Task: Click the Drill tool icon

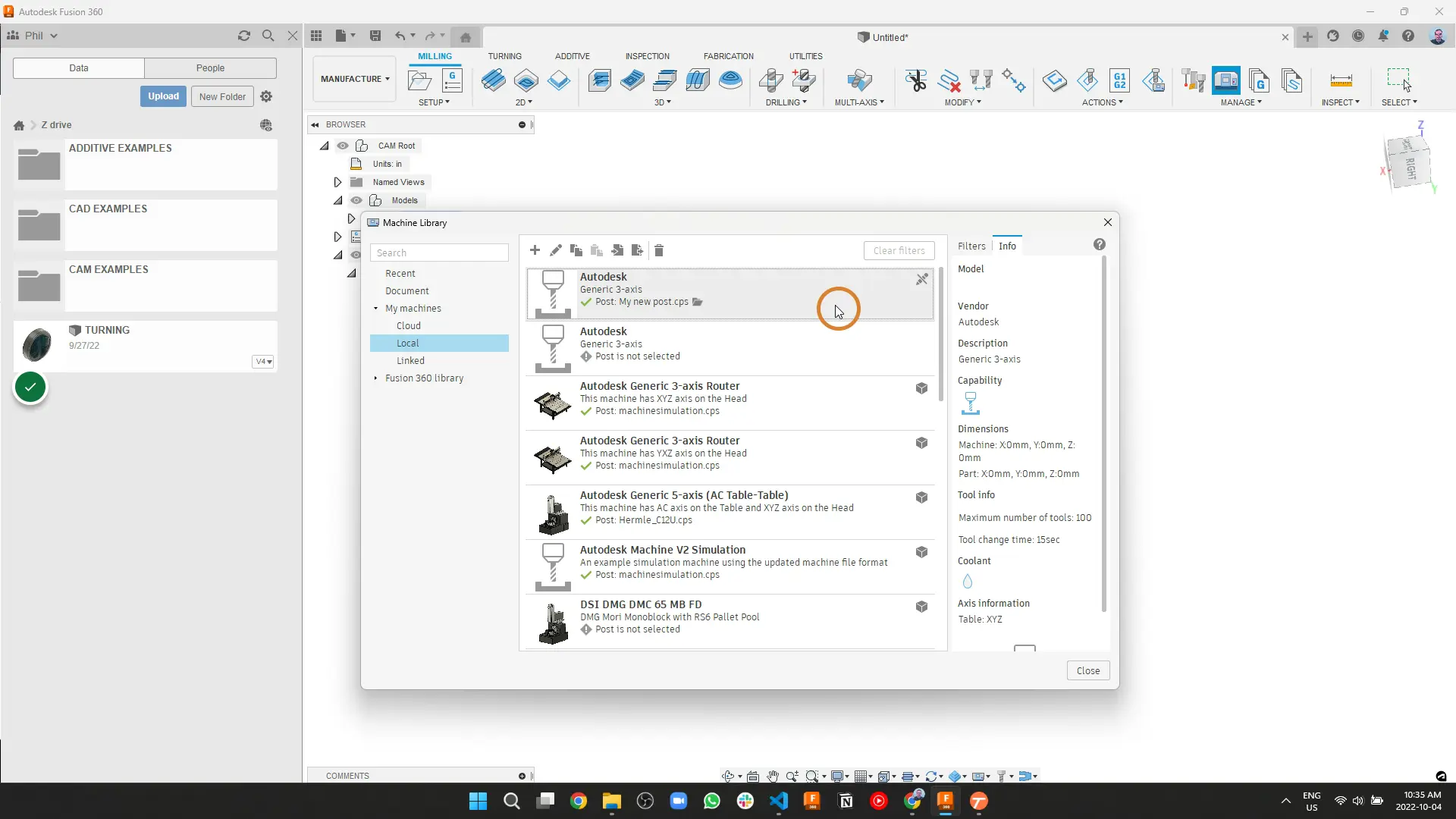Action: 771,80
